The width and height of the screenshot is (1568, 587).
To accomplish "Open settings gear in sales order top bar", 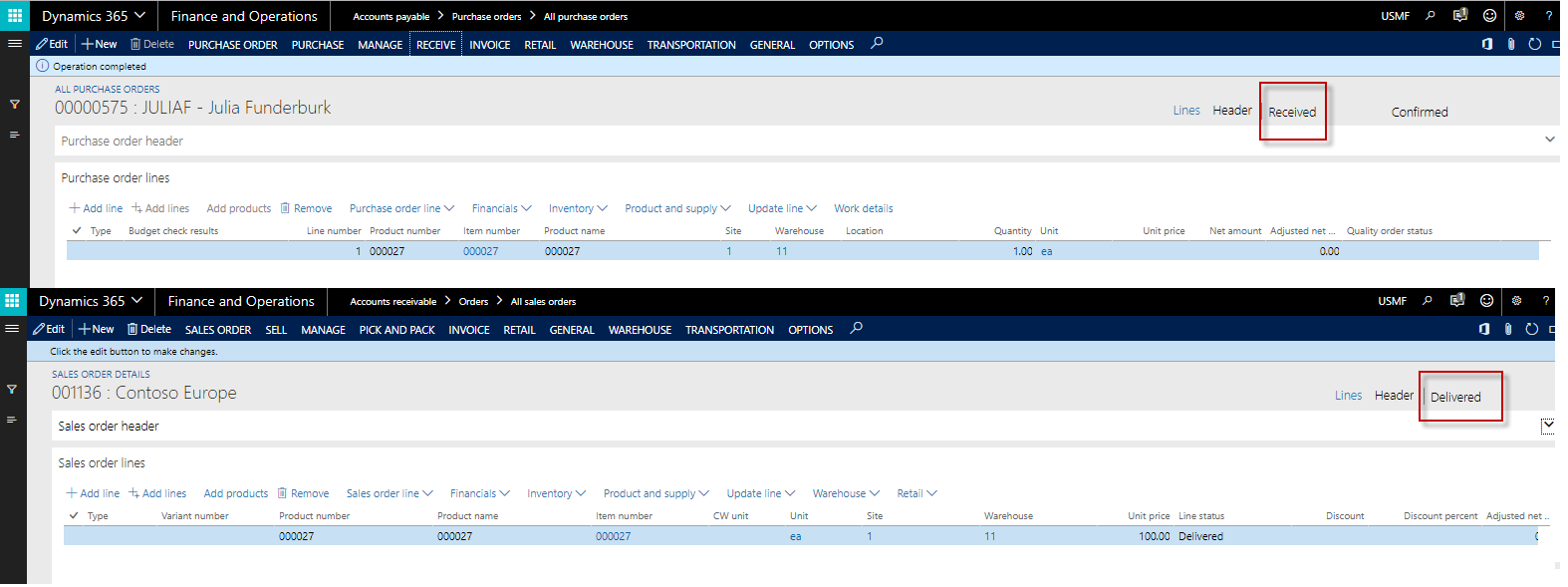I will click(x=1516, y=301).
